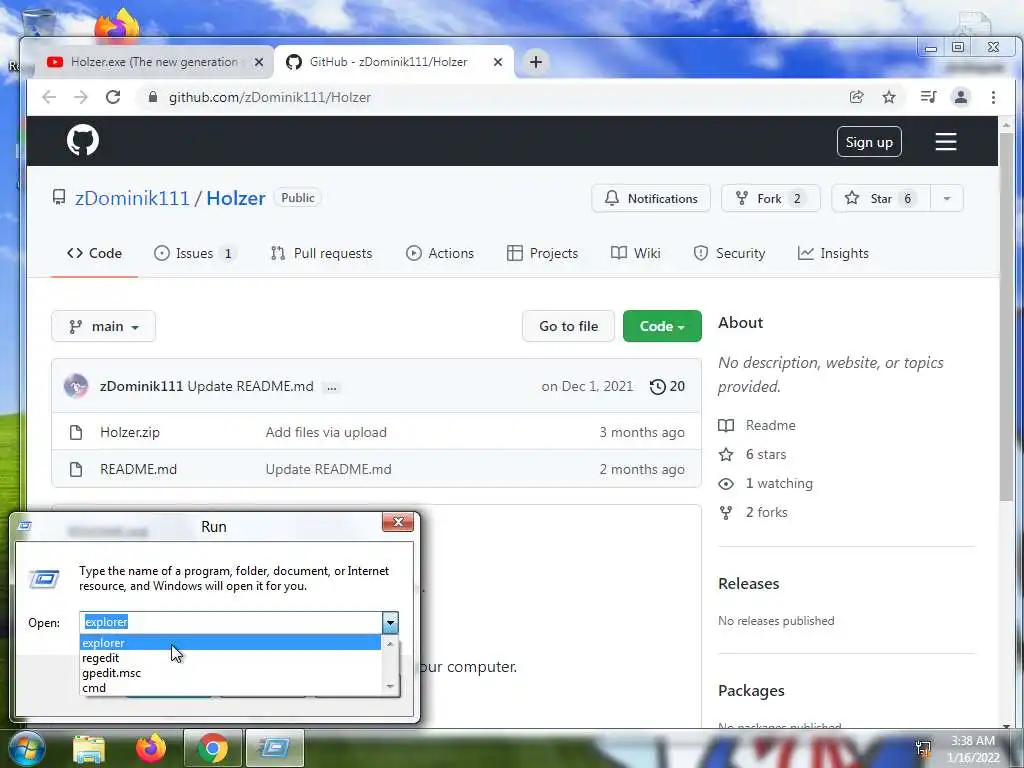The width and height of the screenshot is (1024, 768).
Task: Open the GitHub hamburger menu
Action: (946, 142)
